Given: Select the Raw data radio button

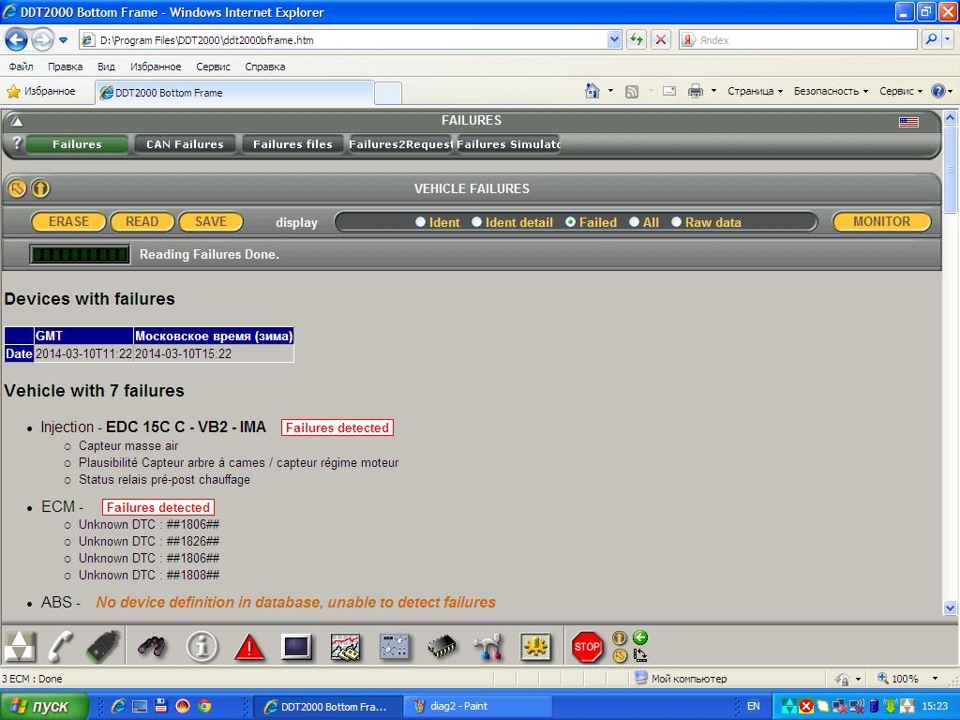Looking at the screenshot, I should [x=676, y=222].
